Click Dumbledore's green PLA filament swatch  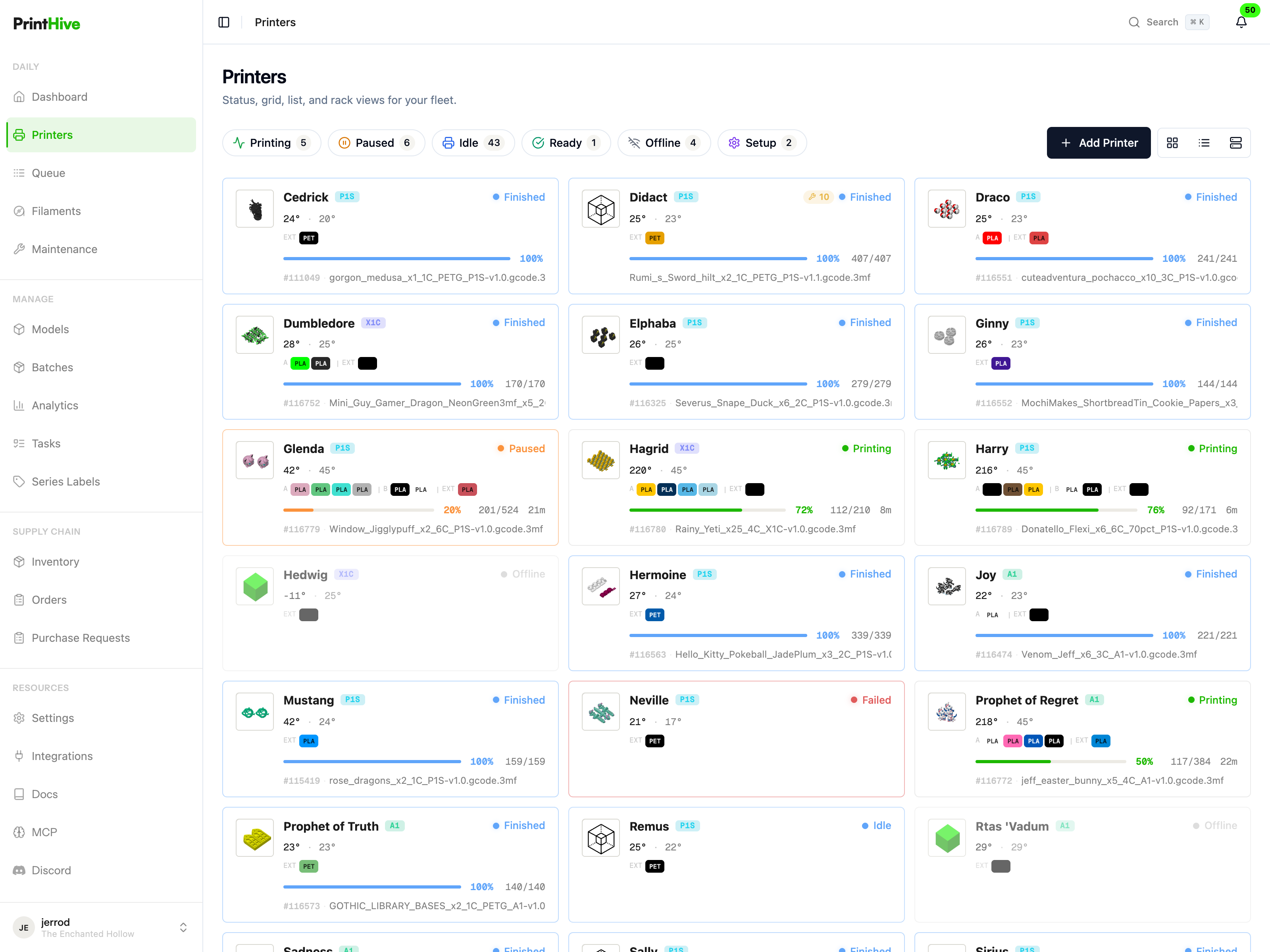click(x=300, y=363)
